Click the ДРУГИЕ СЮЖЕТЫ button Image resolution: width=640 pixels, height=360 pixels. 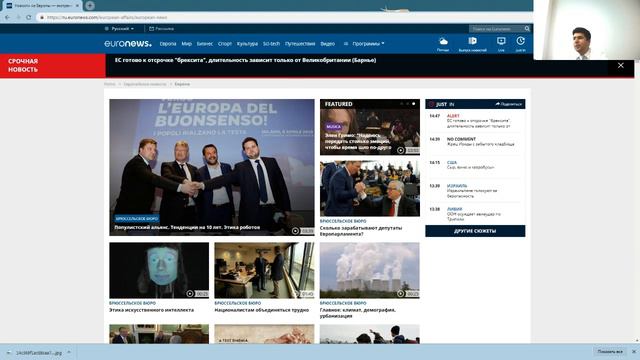click(475, 231)
